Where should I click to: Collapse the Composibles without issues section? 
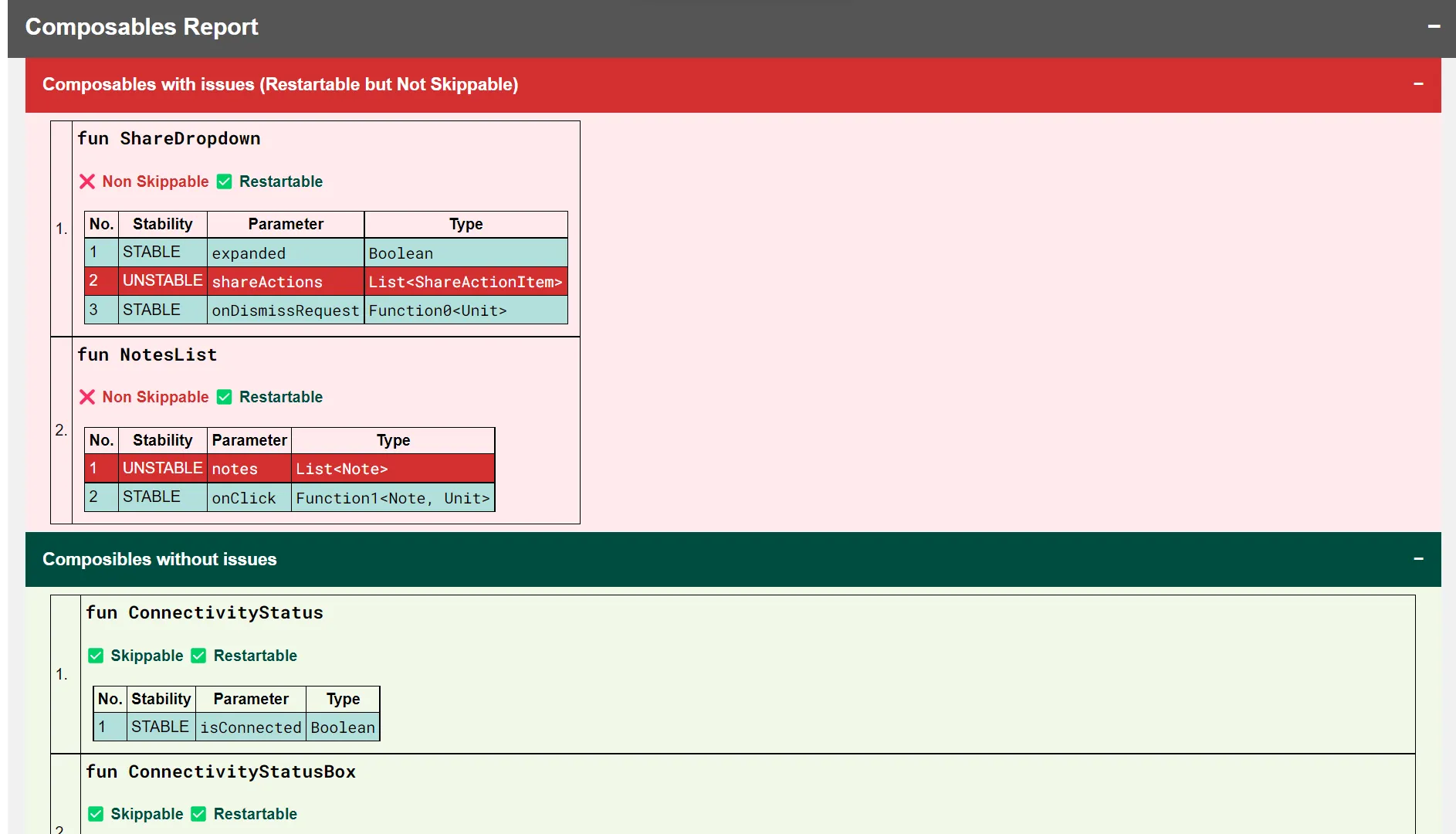click(1419, 558)
